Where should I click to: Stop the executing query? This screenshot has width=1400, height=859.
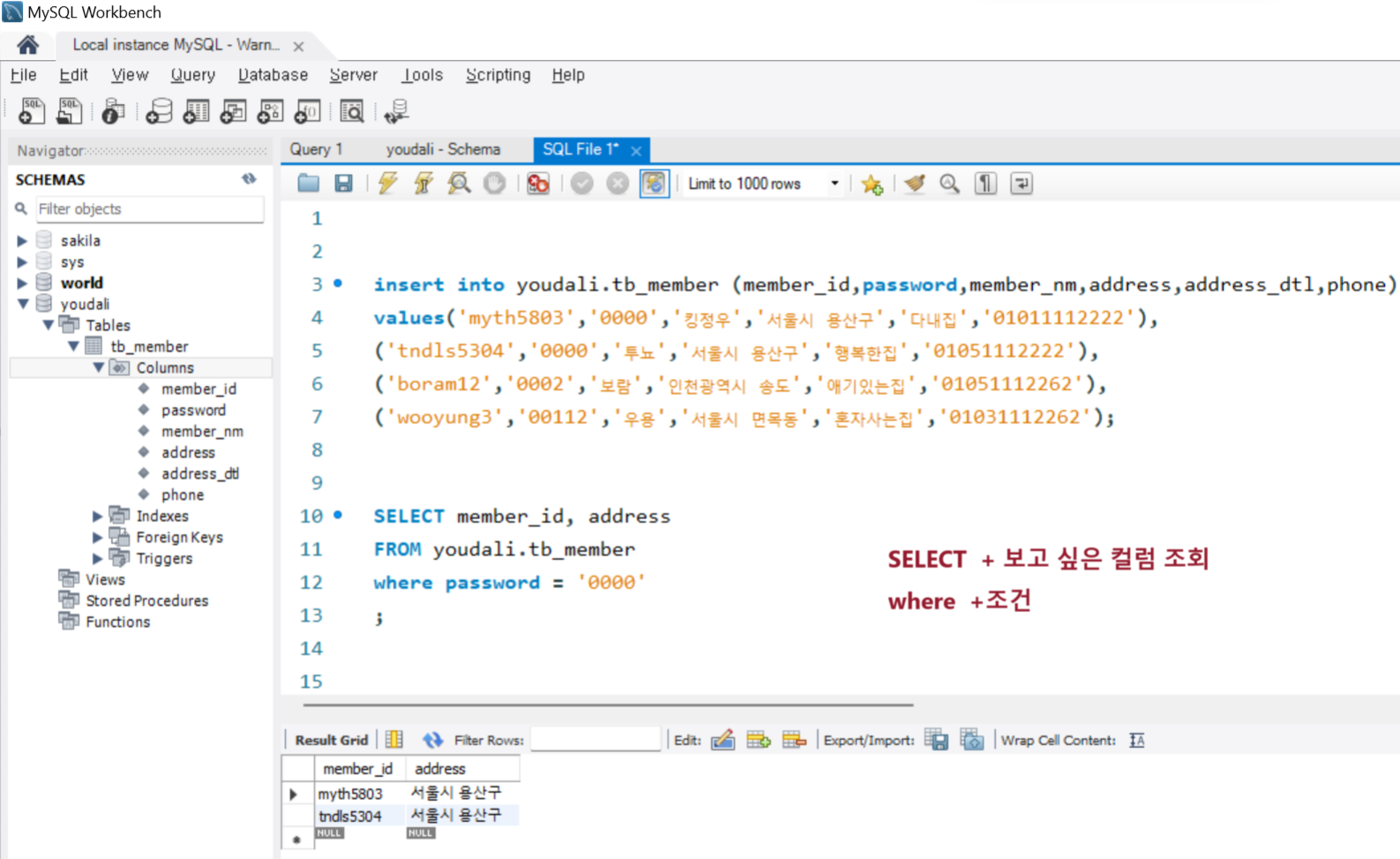tap(495, 183)
